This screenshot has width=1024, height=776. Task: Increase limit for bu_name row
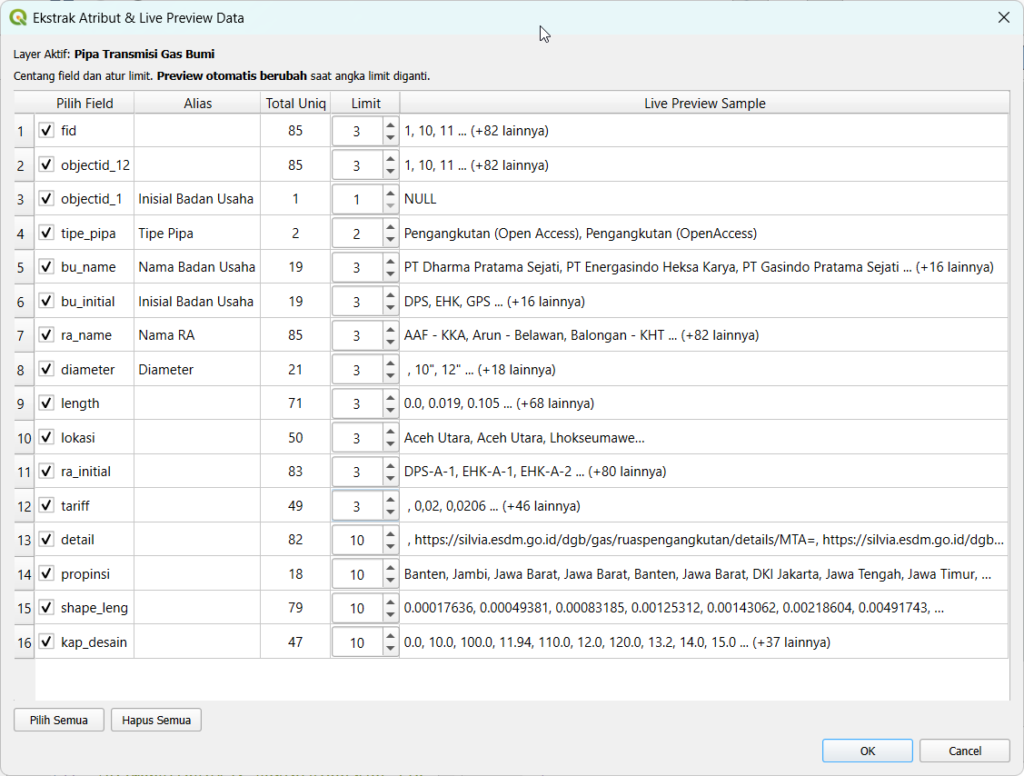click(x=390, y=260)
